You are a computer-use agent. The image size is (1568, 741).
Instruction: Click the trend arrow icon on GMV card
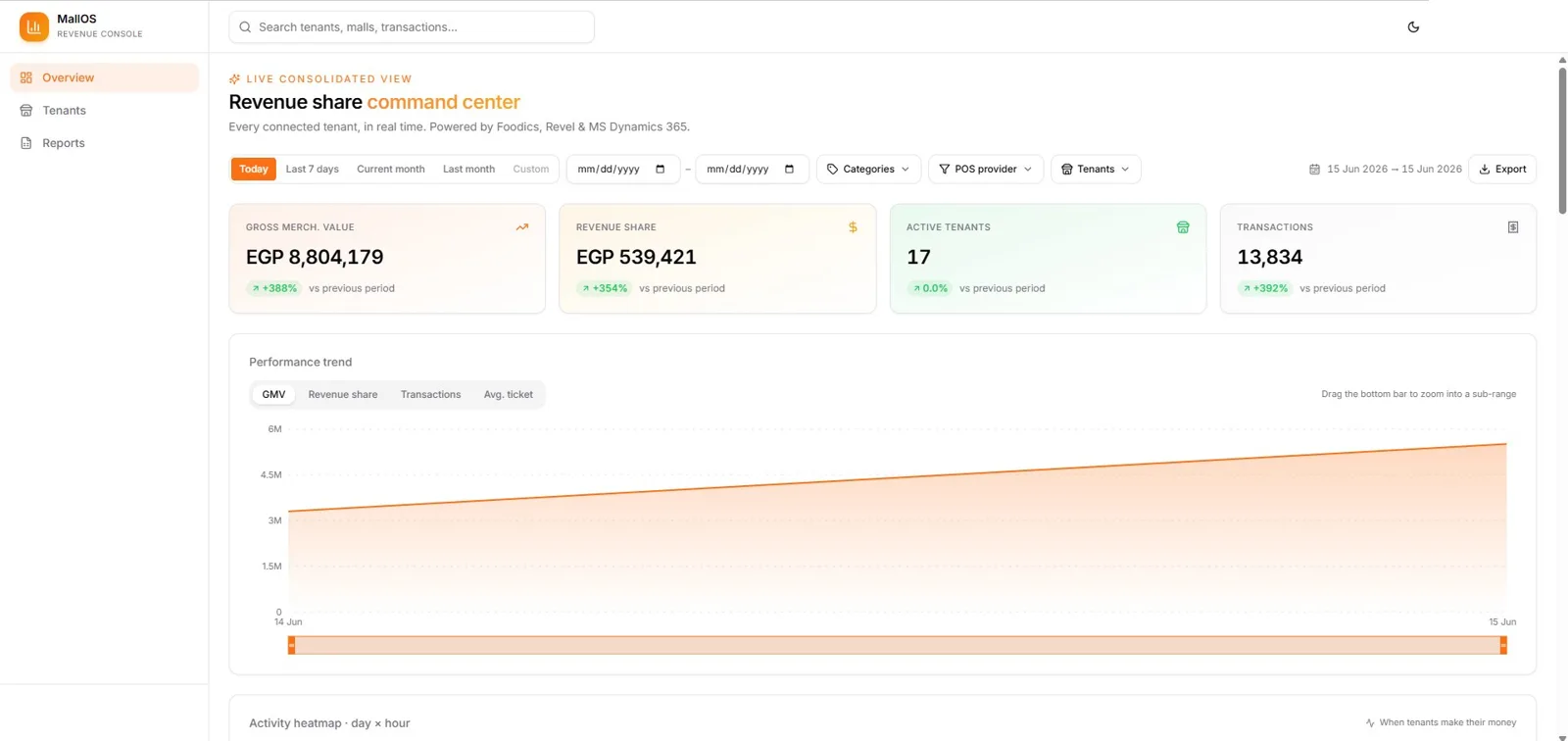522,227
